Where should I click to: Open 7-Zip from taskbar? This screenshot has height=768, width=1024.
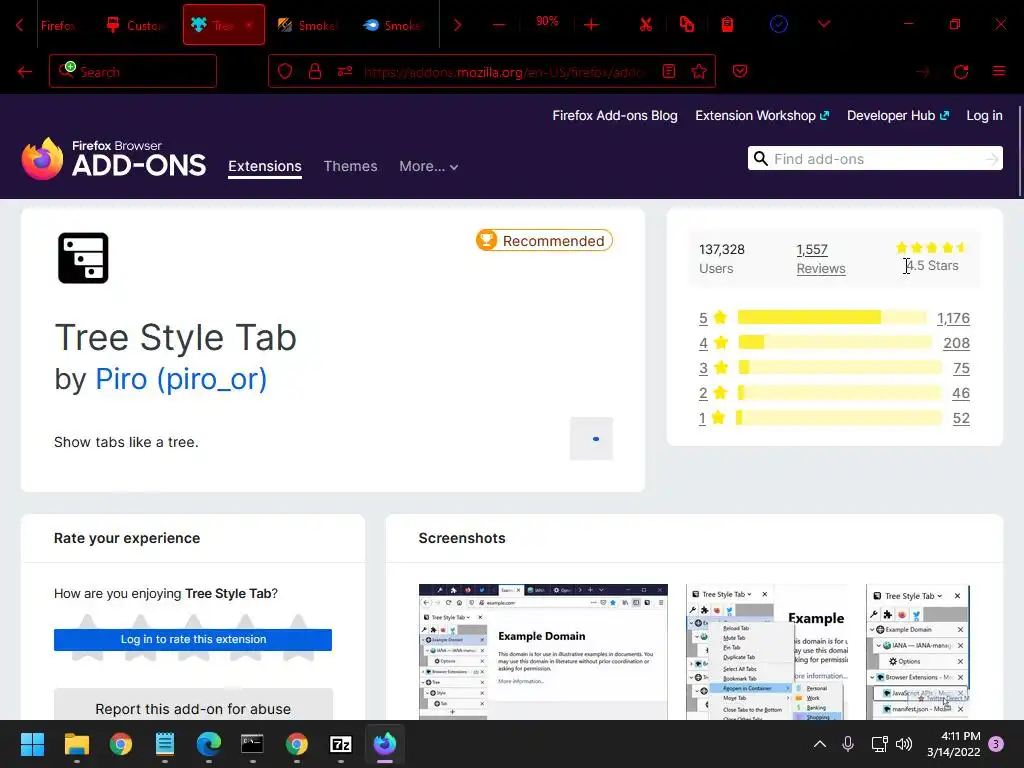click(x=340, y=744)
